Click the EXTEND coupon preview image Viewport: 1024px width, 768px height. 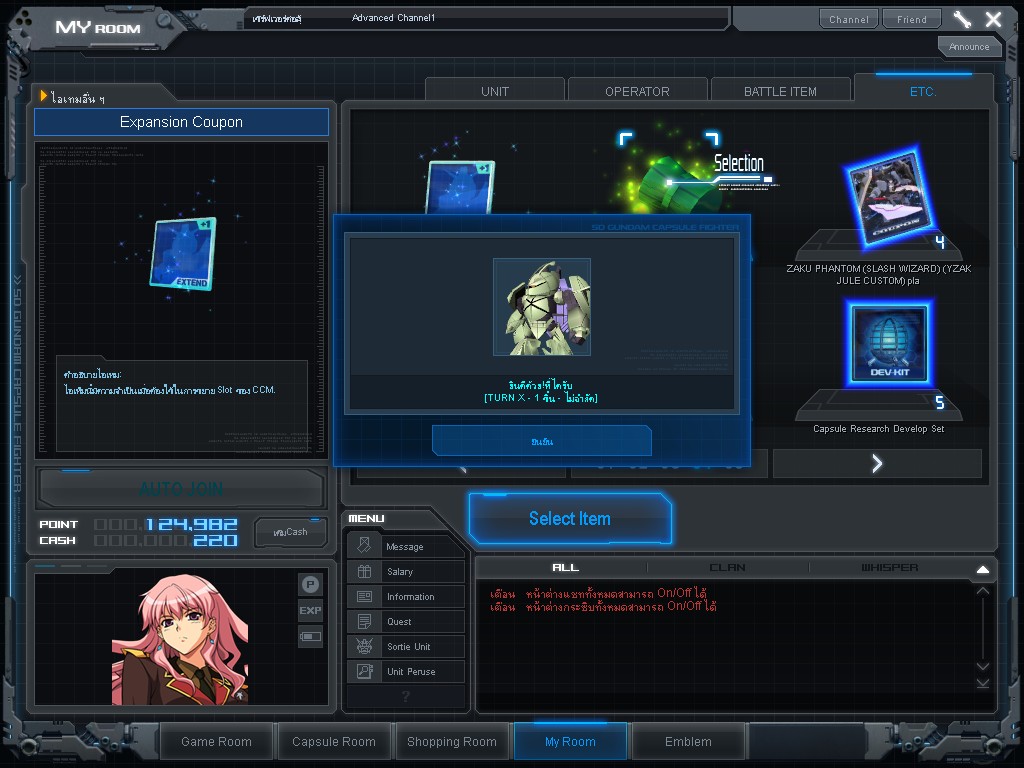(x=182, y=254)
